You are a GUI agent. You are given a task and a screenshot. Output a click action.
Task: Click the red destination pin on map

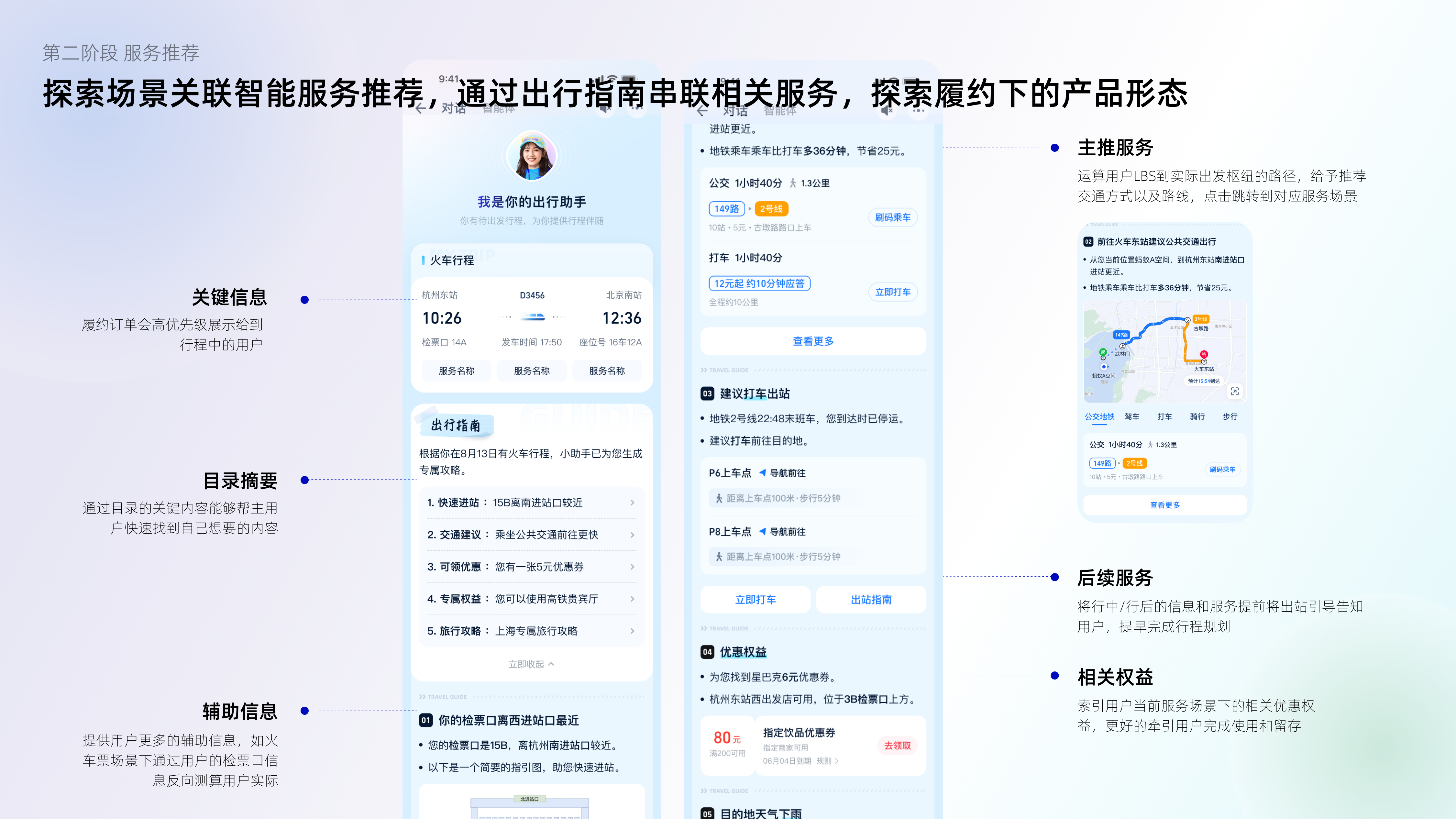[1204, 355]
